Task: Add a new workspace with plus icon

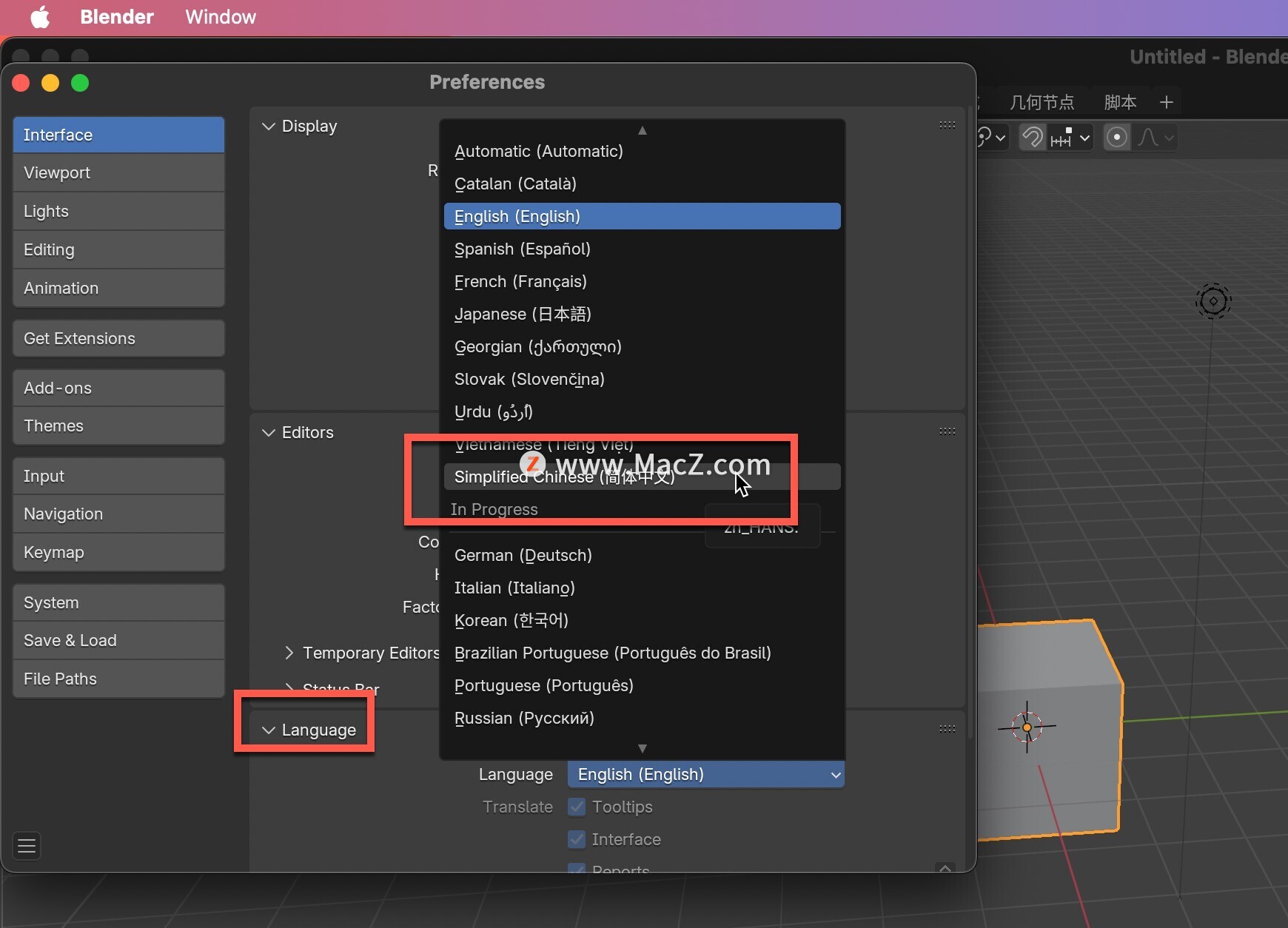Action: pyautogui.click(x=1167, y=102)
